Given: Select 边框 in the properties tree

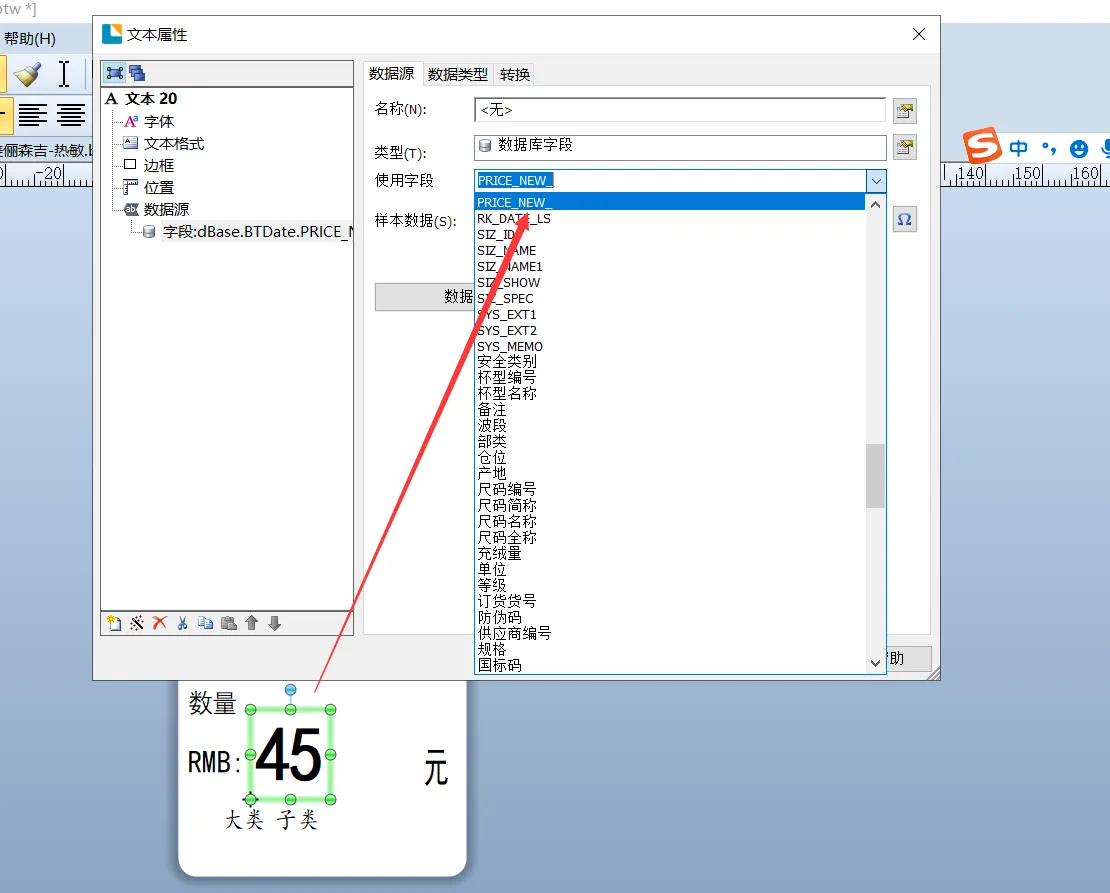Looking at the screenshot, I should (x=158, y=165).
